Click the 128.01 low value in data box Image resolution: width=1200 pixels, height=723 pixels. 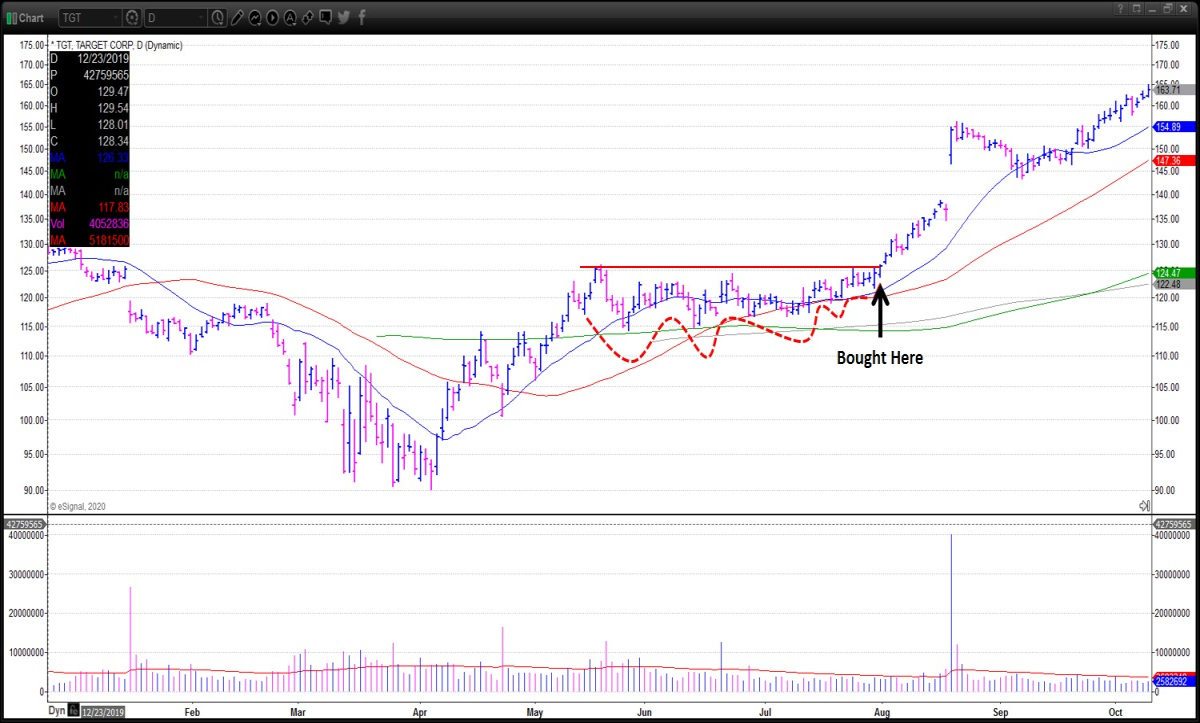pos(113,123)
